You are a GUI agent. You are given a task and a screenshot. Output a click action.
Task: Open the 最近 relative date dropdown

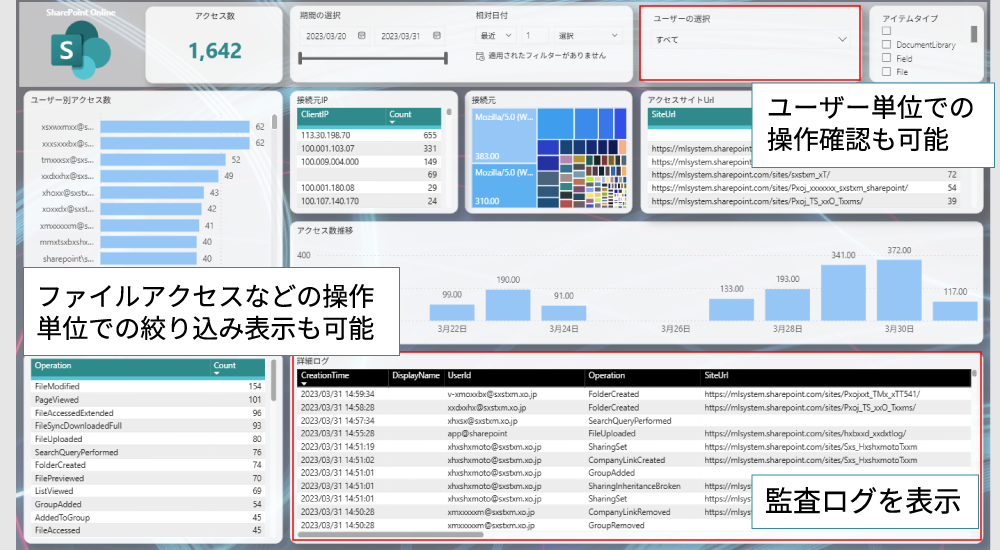497,35
